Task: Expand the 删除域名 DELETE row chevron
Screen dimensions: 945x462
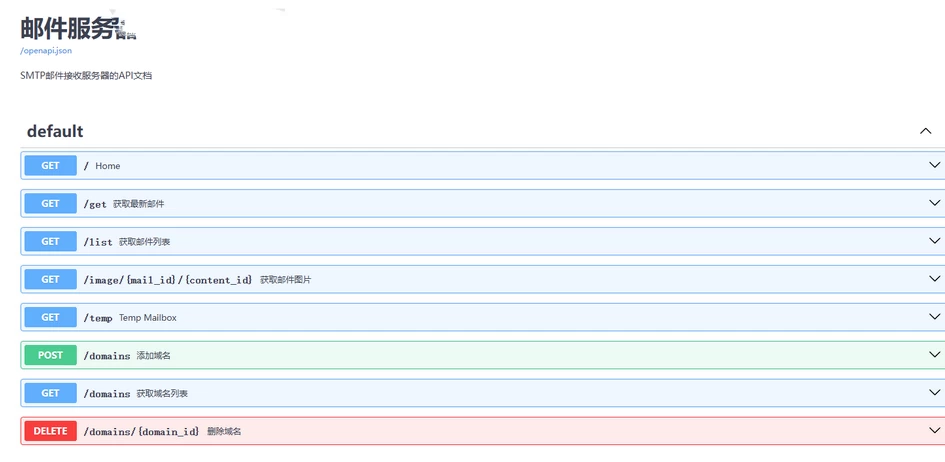Action: [935, 432]
